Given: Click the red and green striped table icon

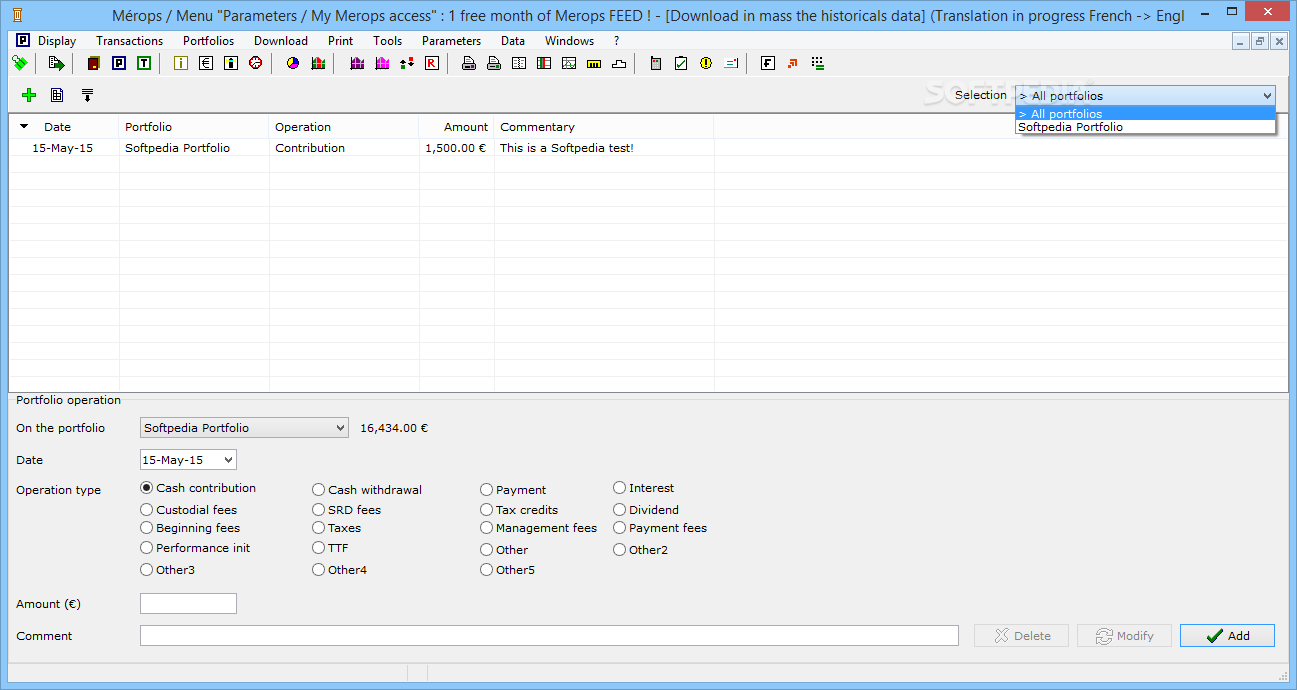Looking at the screenshot, I should [x=544, y=63].
